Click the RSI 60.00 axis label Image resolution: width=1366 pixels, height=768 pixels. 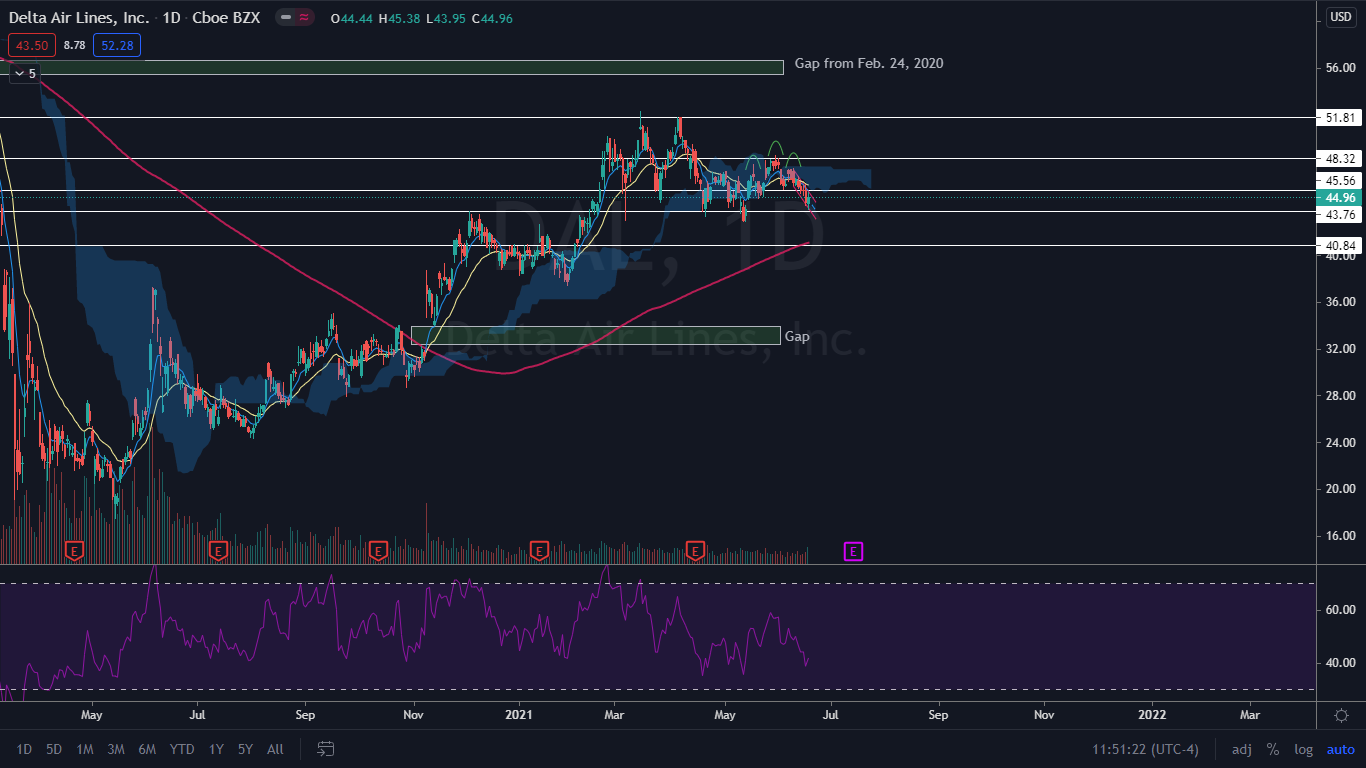click(x=1339, y=609)
